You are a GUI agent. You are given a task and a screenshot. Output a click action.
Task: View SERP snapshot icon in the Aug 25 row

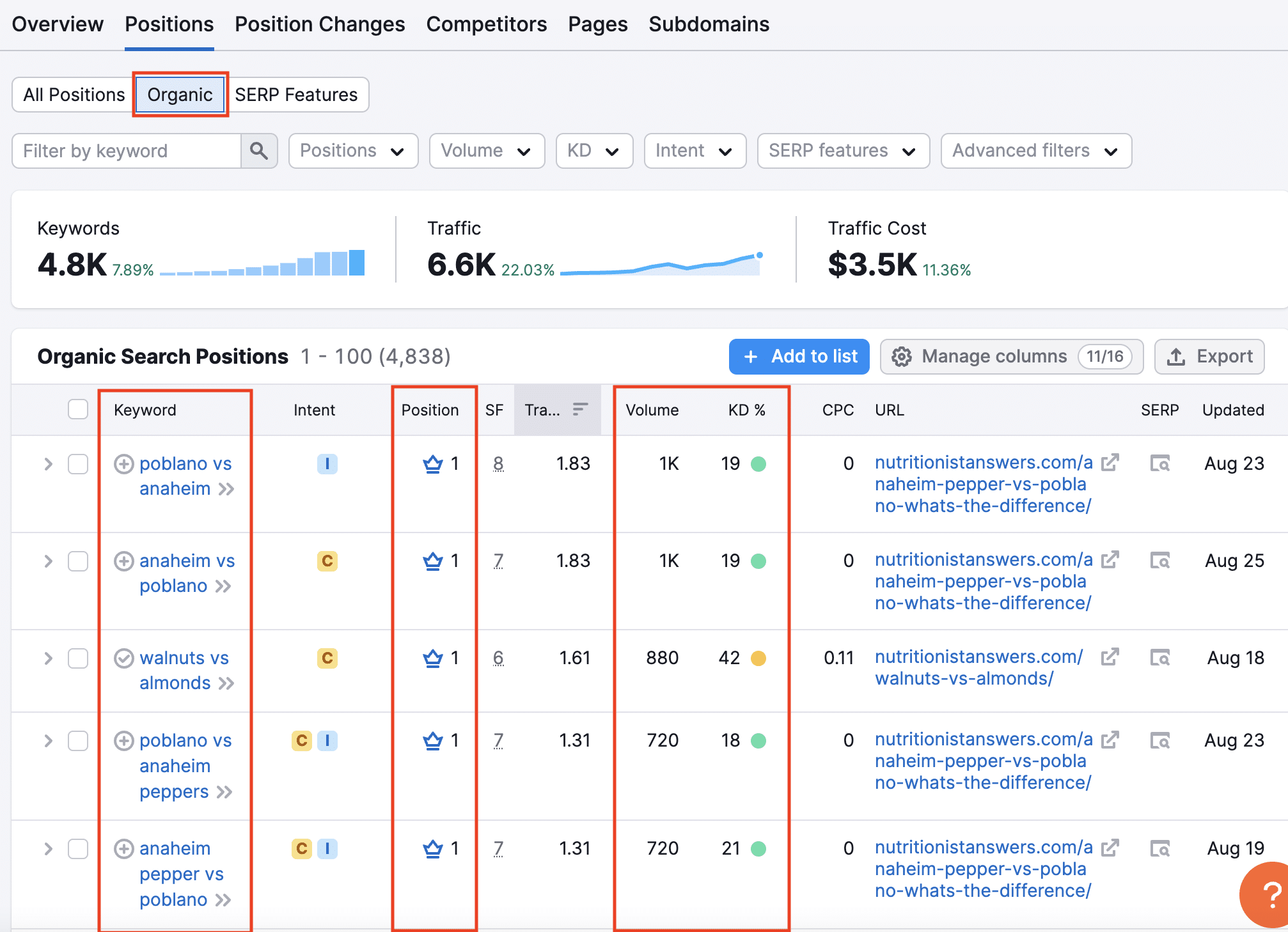[1160, 561]
